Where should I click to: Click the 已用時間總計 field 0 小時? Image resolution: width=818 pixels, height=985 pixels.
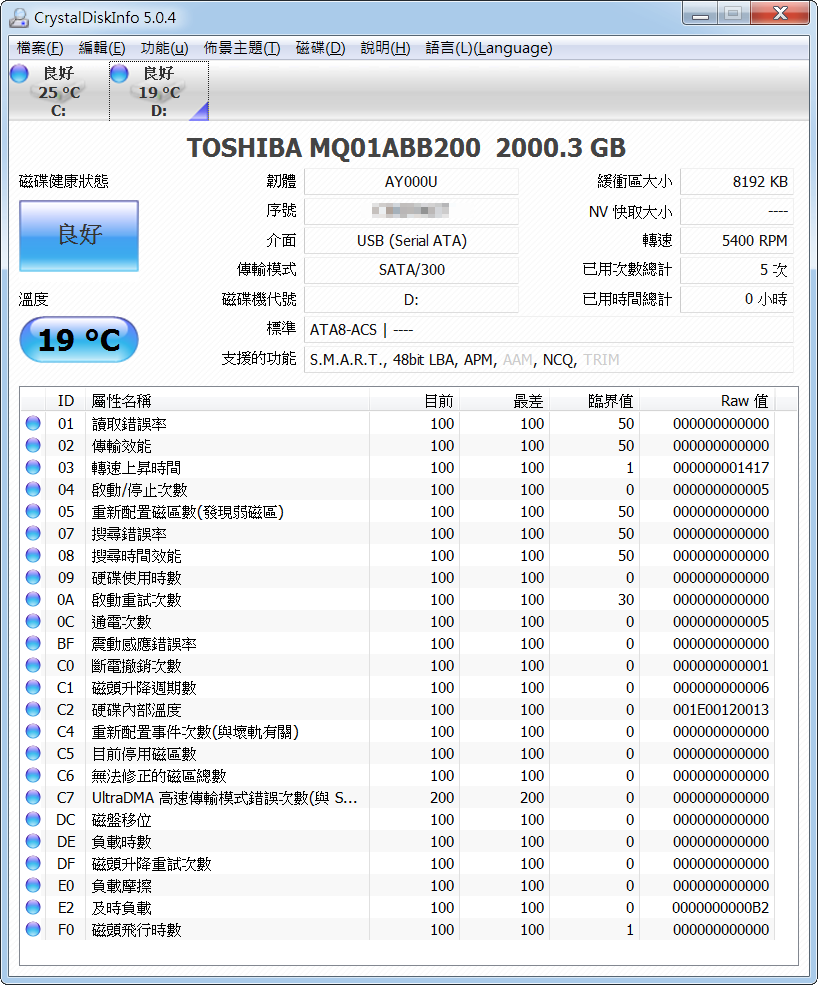click(x=737, y=300)
